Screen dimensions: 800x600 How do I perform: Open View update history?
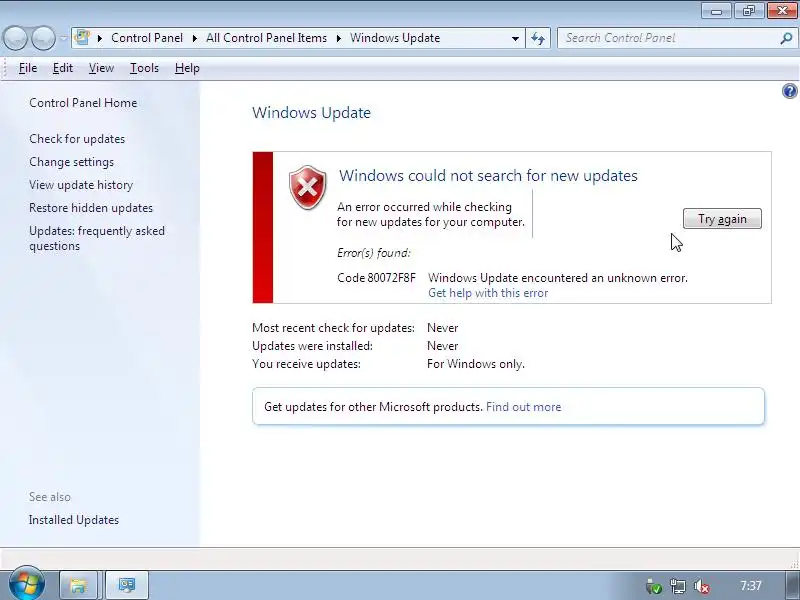pos(81,185)
